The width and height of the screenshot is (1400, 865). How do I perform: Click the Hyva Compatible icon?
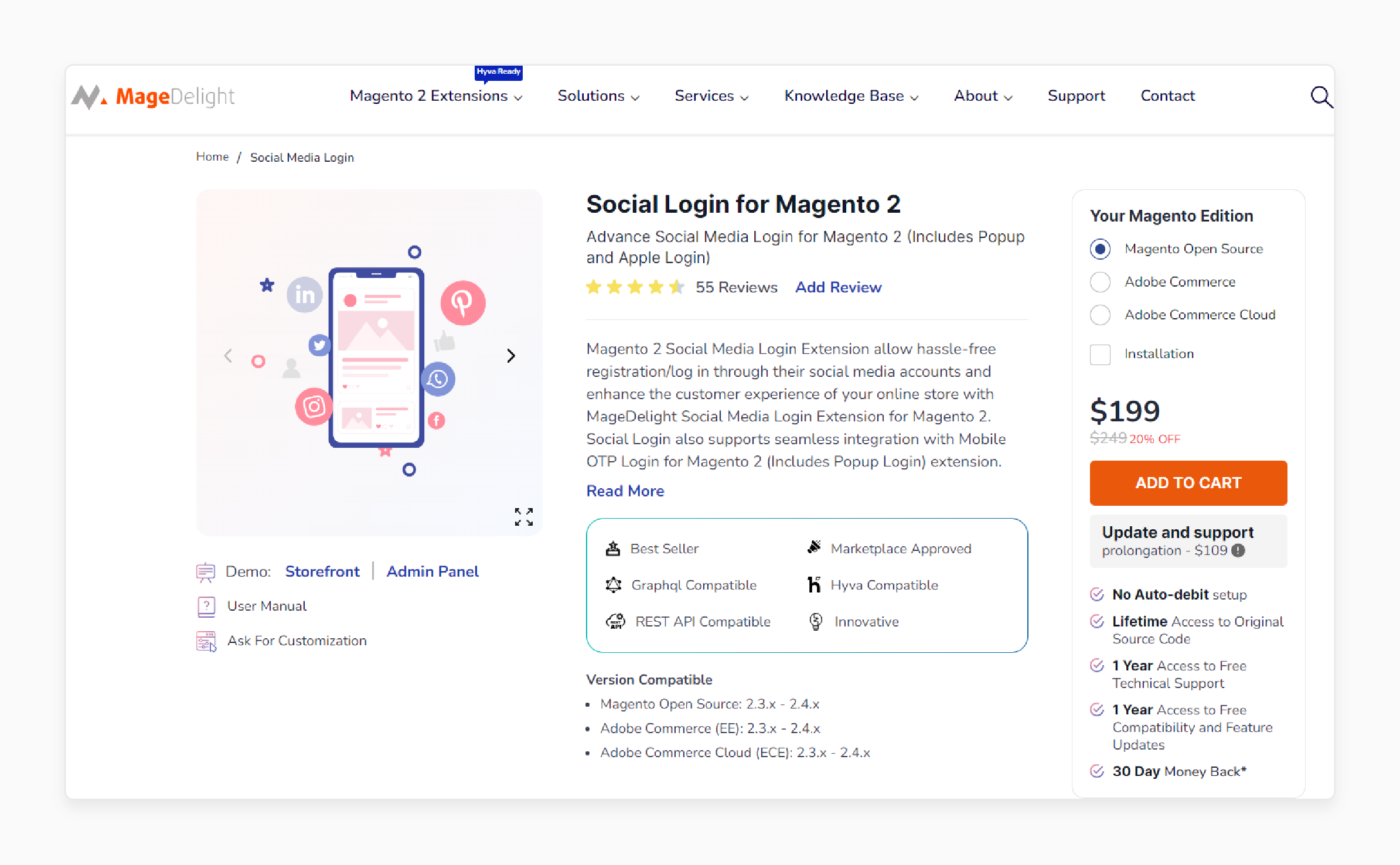[814, 584]
